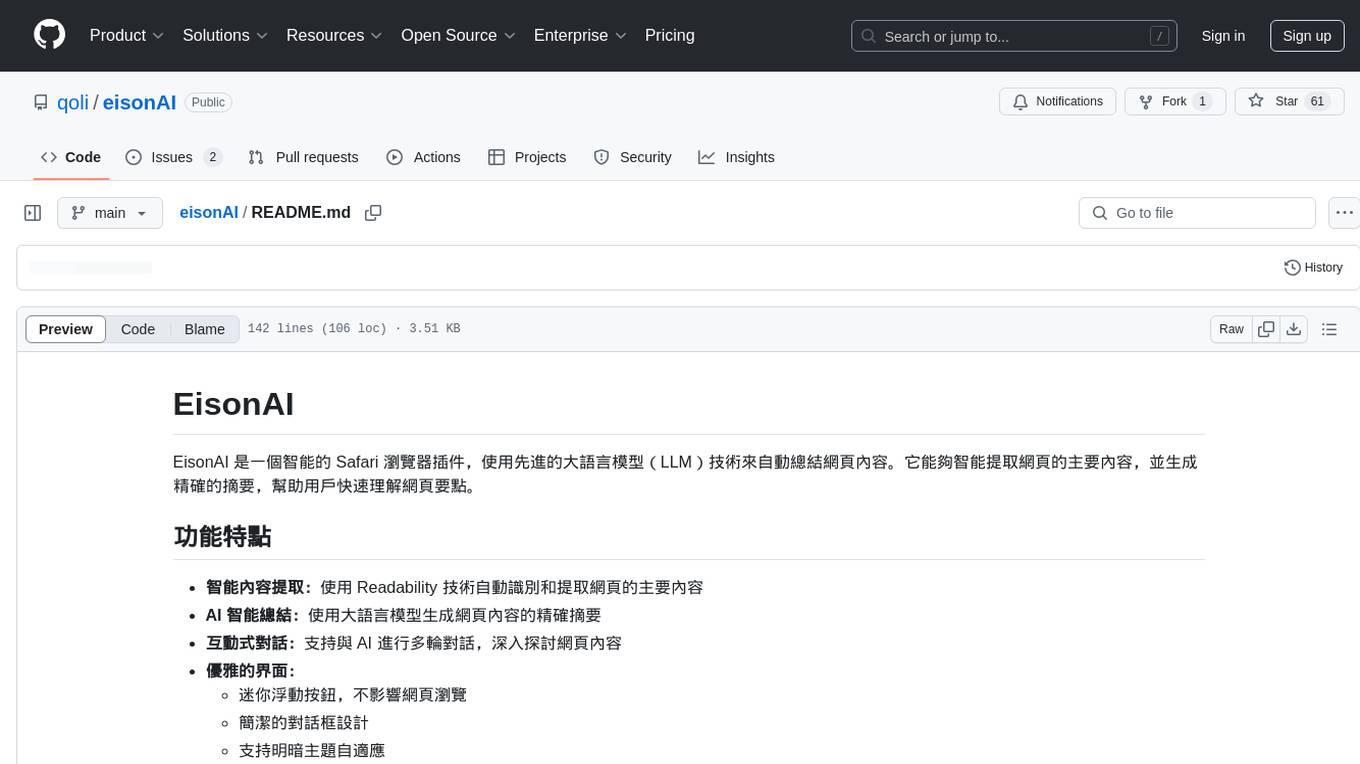This screenshot has height=764, width=1360.
Task: Go to eisonAI root in breadcrumb
Action: pyautogui.click(x=209, y=213)
